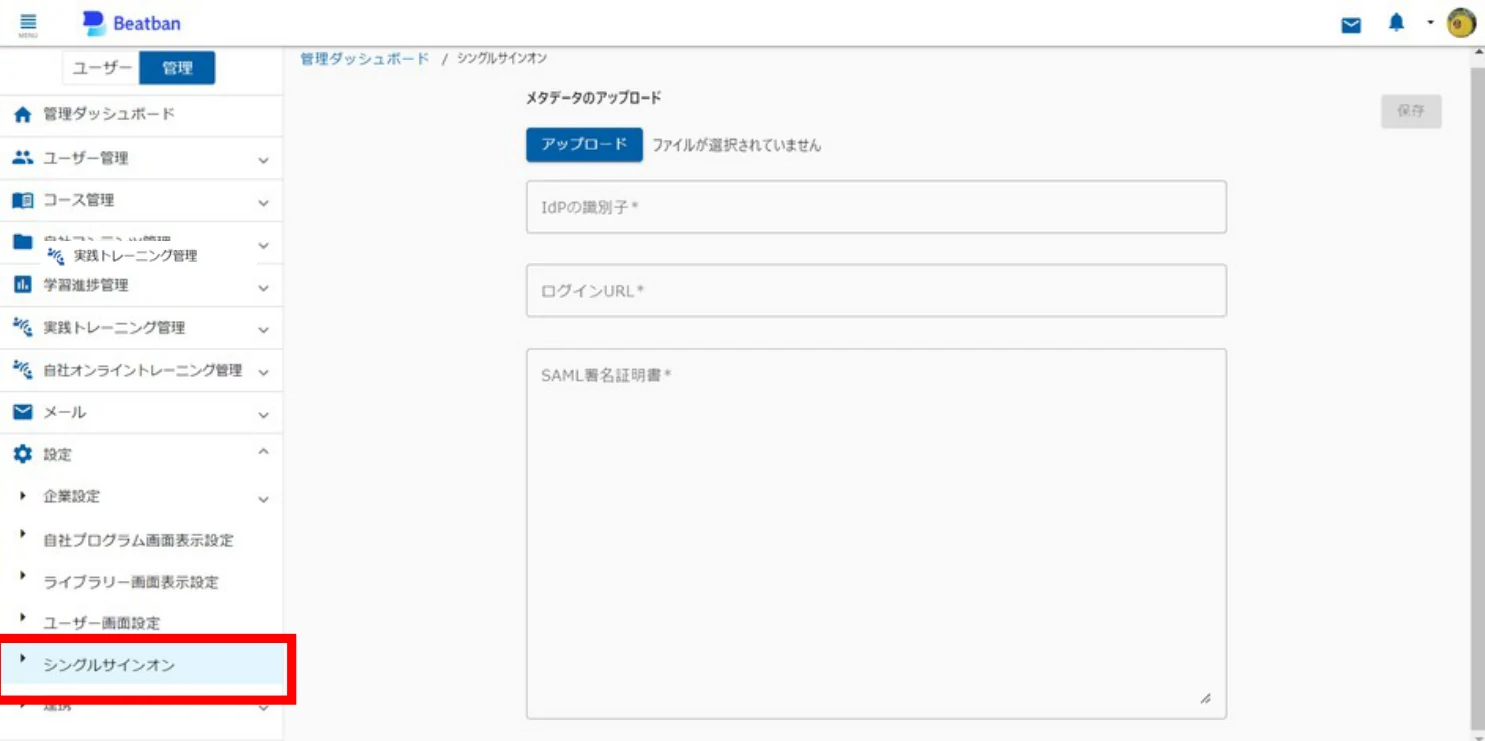The height and width of the screenshot is (741, 1485).
Task: Click the envelope icon beside メール in sidebar
Action: point(22,412)
